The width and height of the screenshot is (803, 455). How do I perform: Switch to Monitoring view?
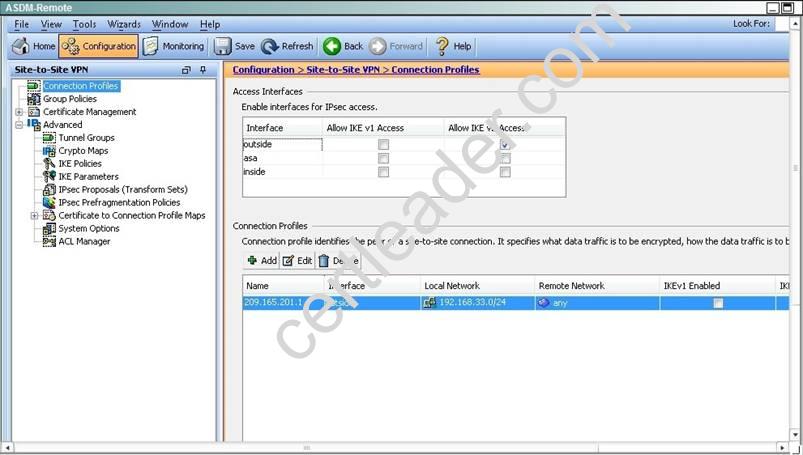[x=174, y=46]
